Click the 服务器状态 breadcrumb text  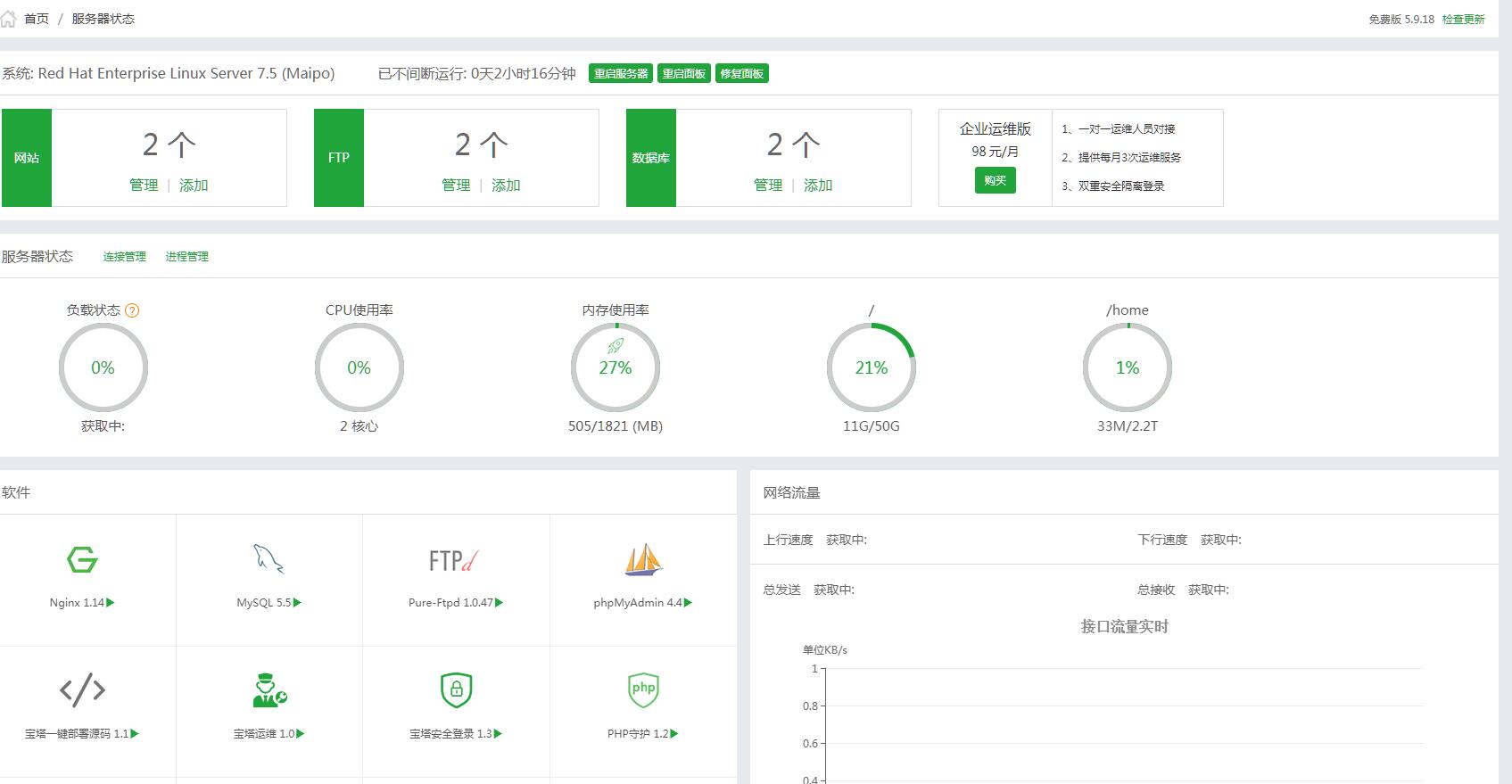[x=103, y=19]
